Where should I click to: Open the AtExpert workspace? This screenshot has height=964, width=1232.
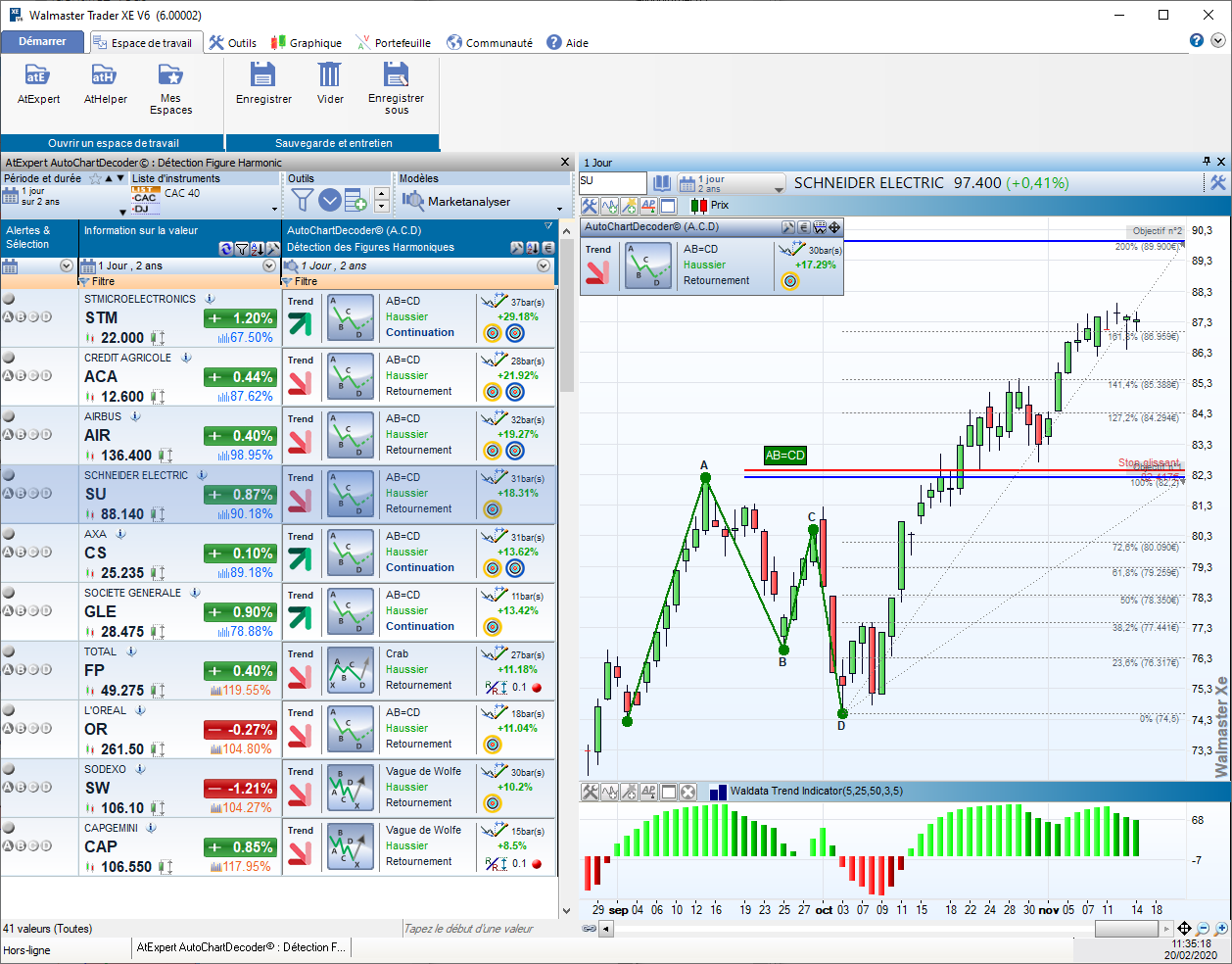tap(38, 83)
